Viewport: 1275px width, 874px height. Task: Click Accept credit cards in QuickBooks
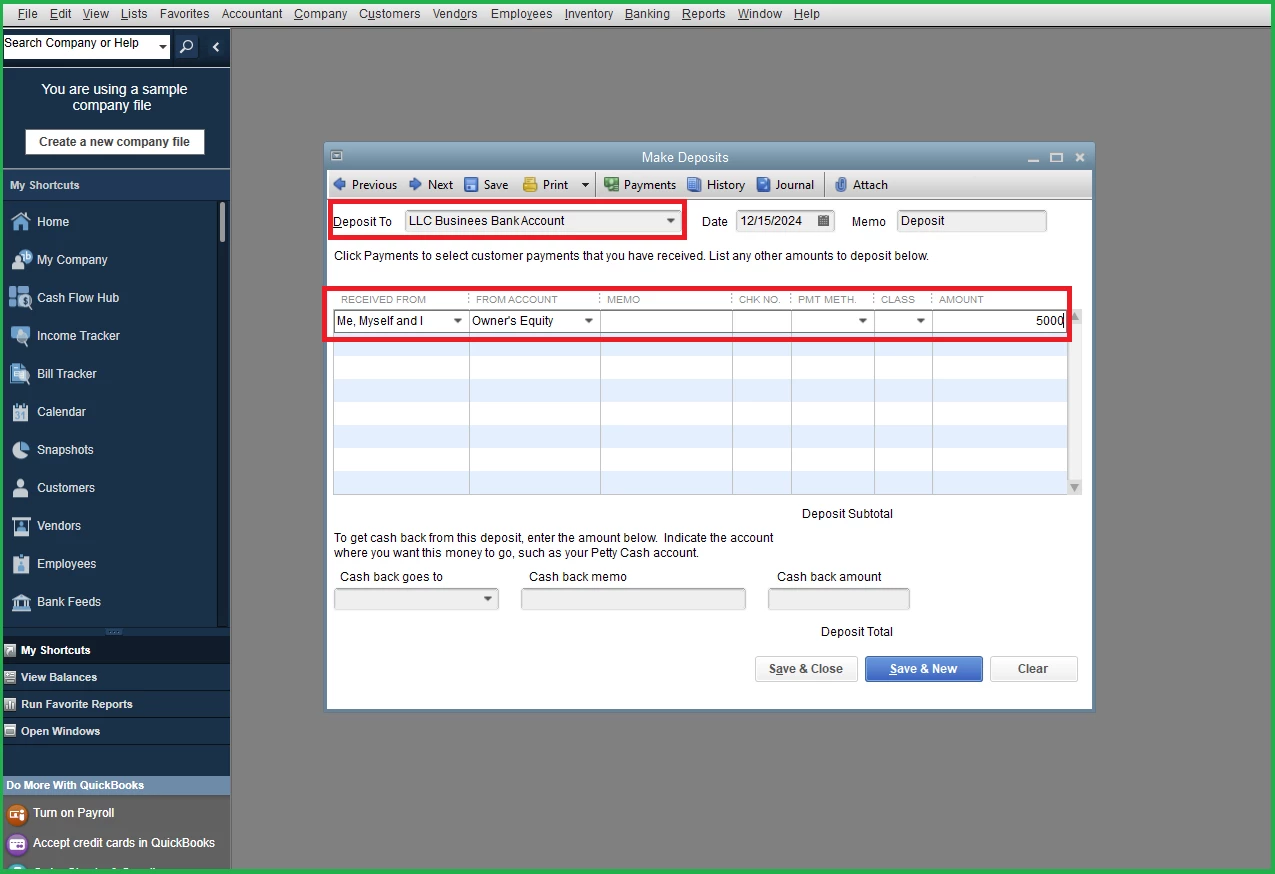[x=124, y=843]
